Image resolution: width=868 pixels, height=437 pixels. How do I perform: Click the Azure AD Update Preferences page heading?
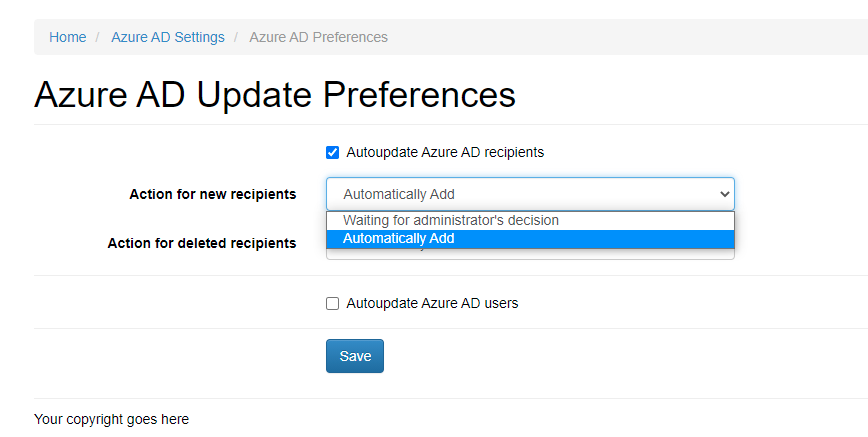pyautogui.click(x=275, y=94)
